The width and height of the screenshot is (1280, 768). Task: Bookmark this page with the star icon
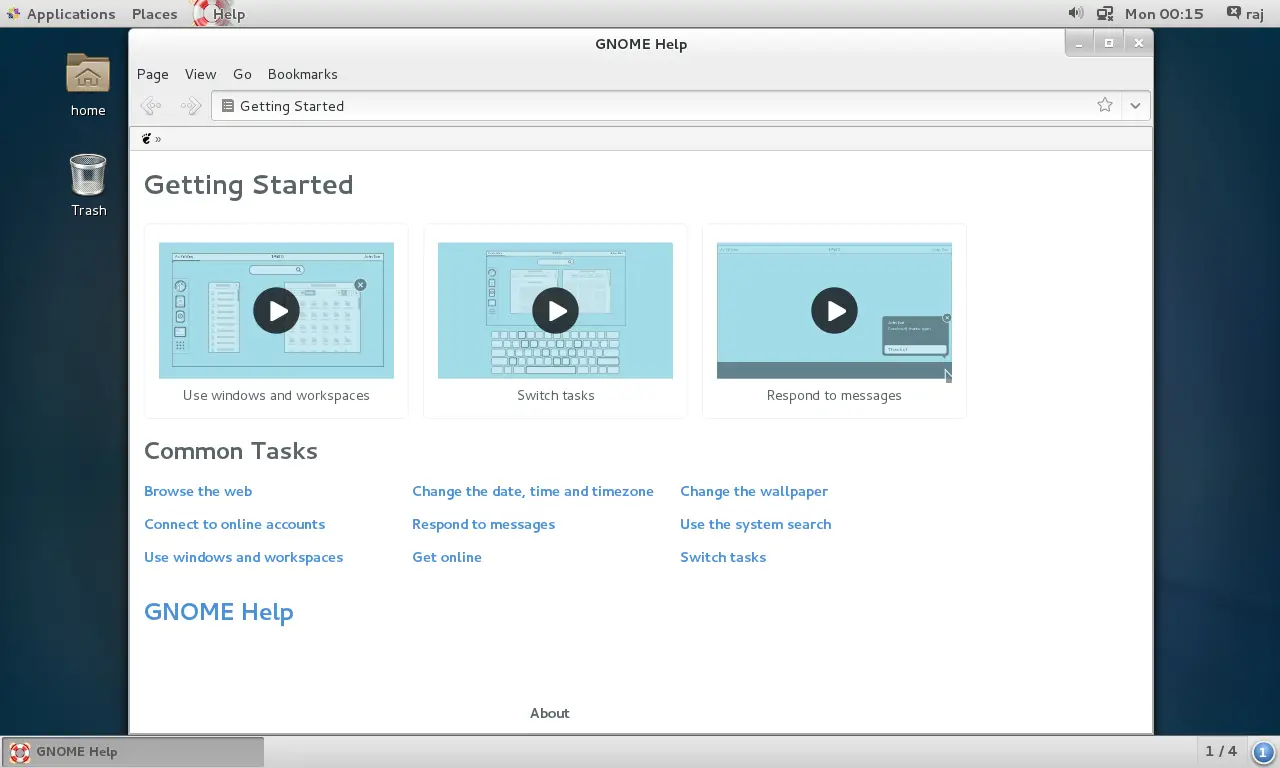(1105, 105)
